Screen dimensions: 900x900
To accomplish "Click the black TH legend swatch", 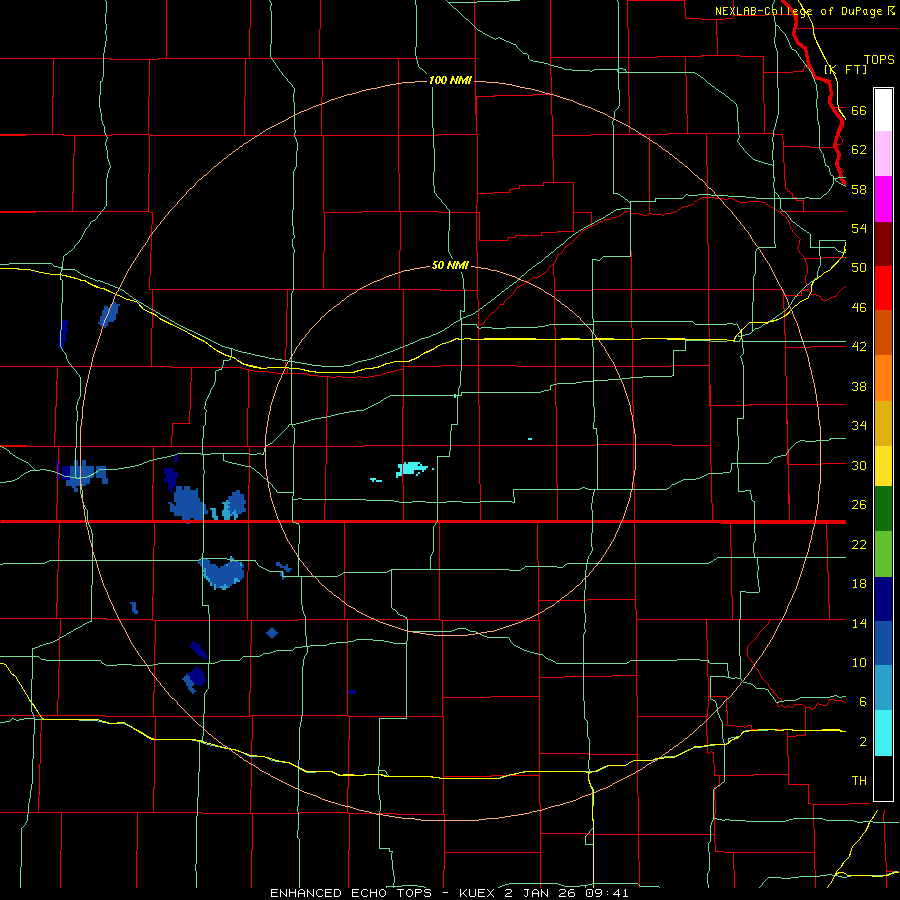I will (x=883, y=778).
